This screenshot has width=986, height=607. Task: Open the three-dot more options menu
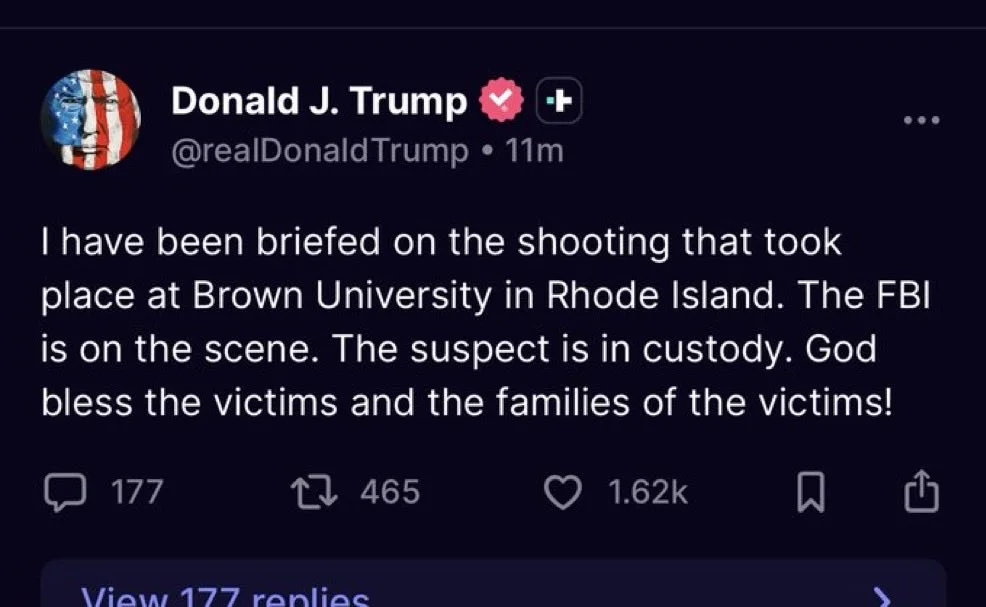921,121
